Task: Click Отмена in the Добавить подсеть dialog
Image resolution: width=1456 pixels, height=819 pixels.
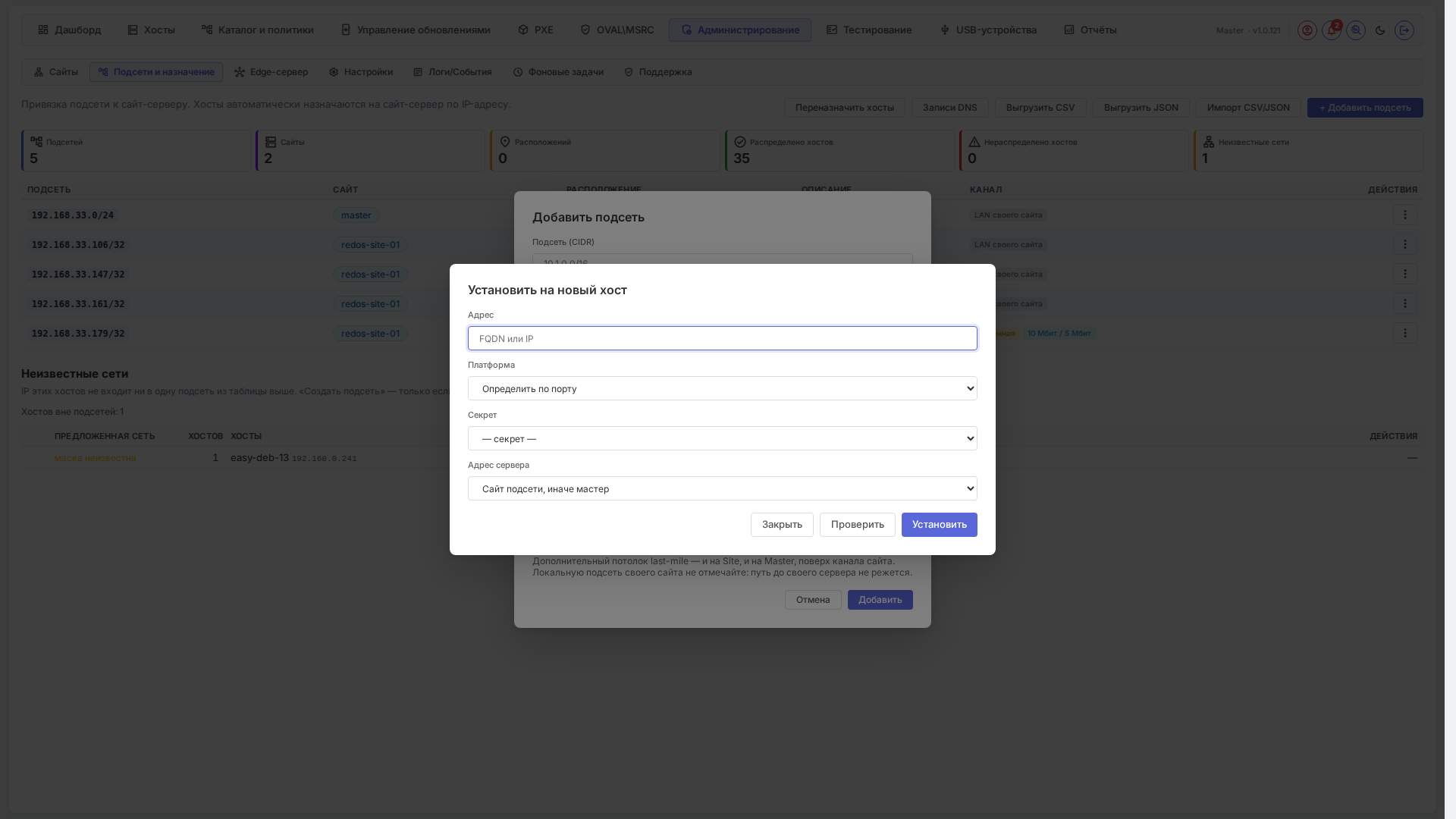Action: 813,600
